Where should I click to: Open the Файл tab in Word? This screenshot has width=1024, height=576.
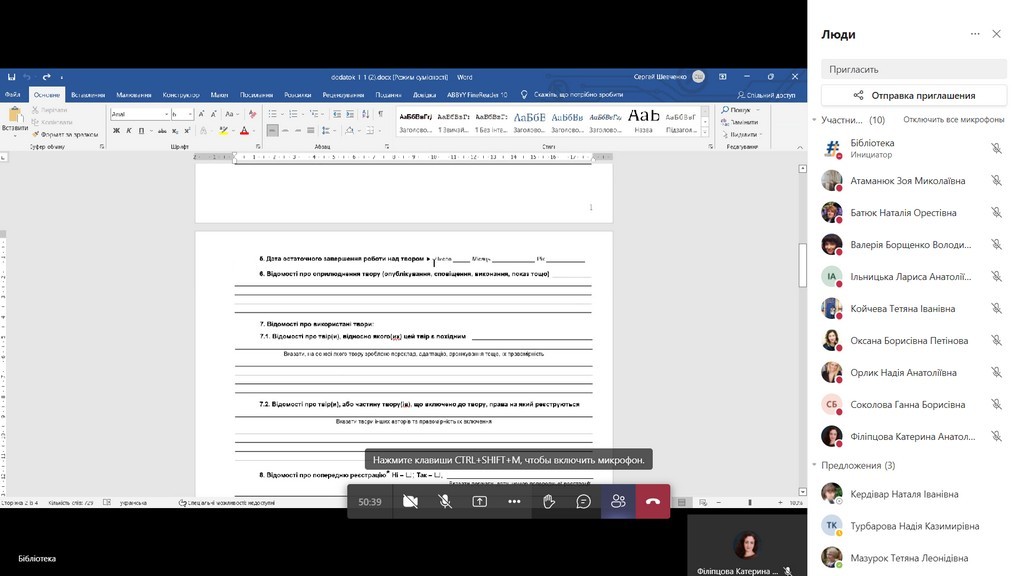(12, 95)
